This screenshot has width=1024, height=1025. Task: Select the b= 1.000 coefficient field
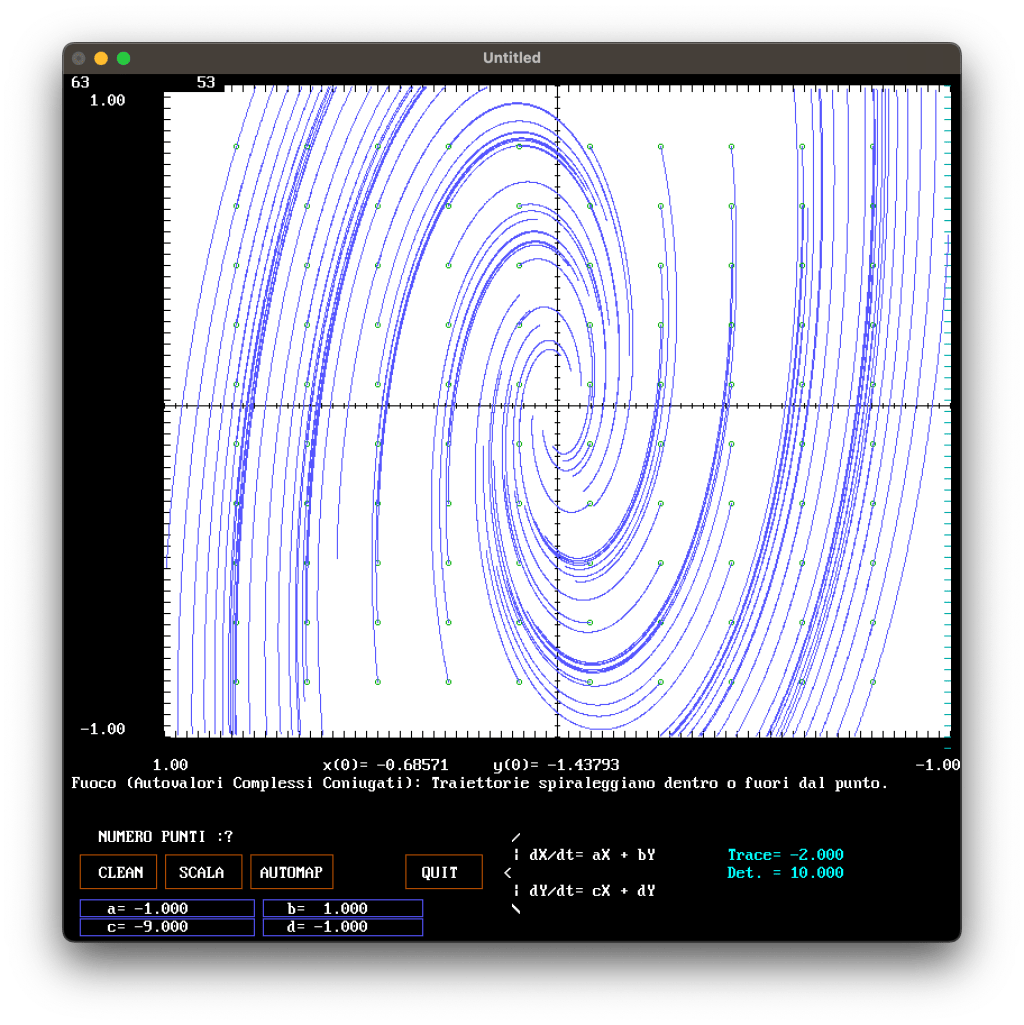click(x=342, y=908)
